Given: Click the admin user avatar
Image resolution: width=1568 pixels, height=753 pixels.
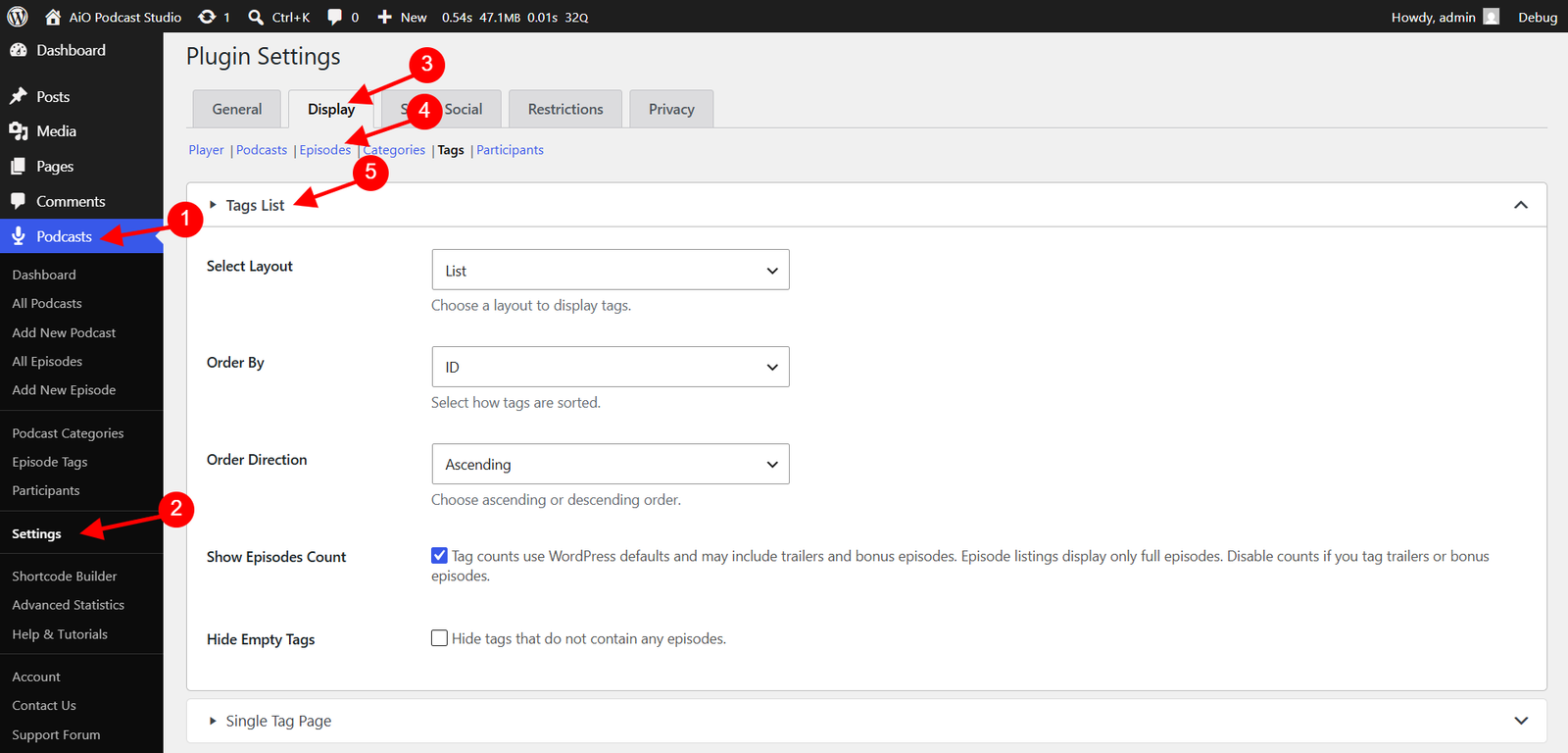Looking at the screenshot, I should [1492, 17].
